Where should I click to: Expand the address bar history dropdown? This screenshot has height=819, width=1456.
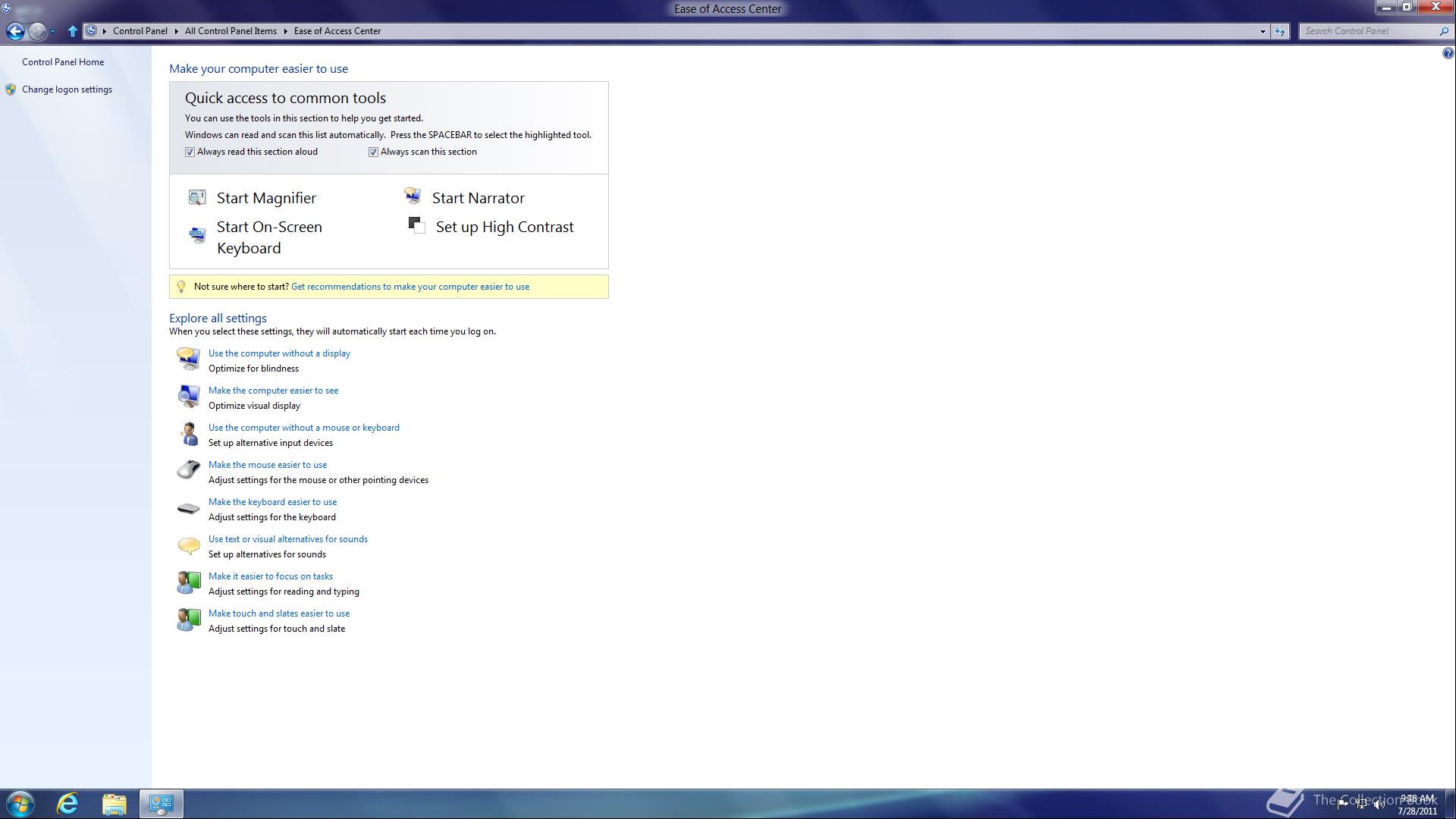click(x=1263, y=32)
